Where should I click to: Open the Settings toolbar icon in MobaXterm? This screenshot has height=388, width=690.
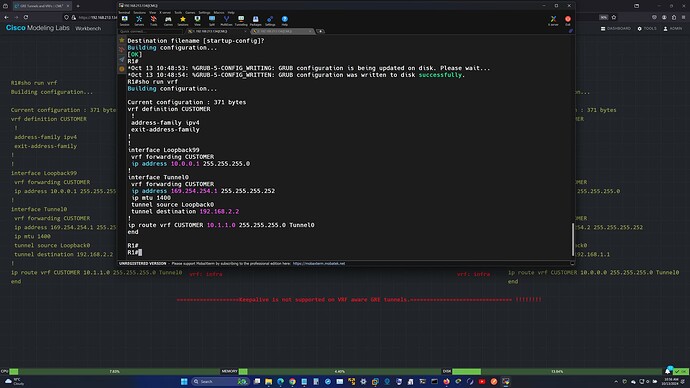pos(270,21)
